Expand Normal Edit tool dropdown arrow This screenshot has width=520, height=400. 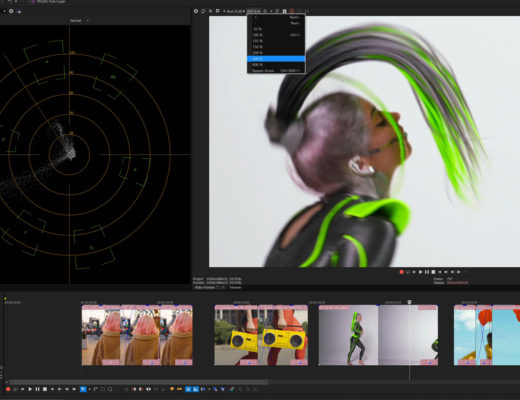[x=89, y=389]
